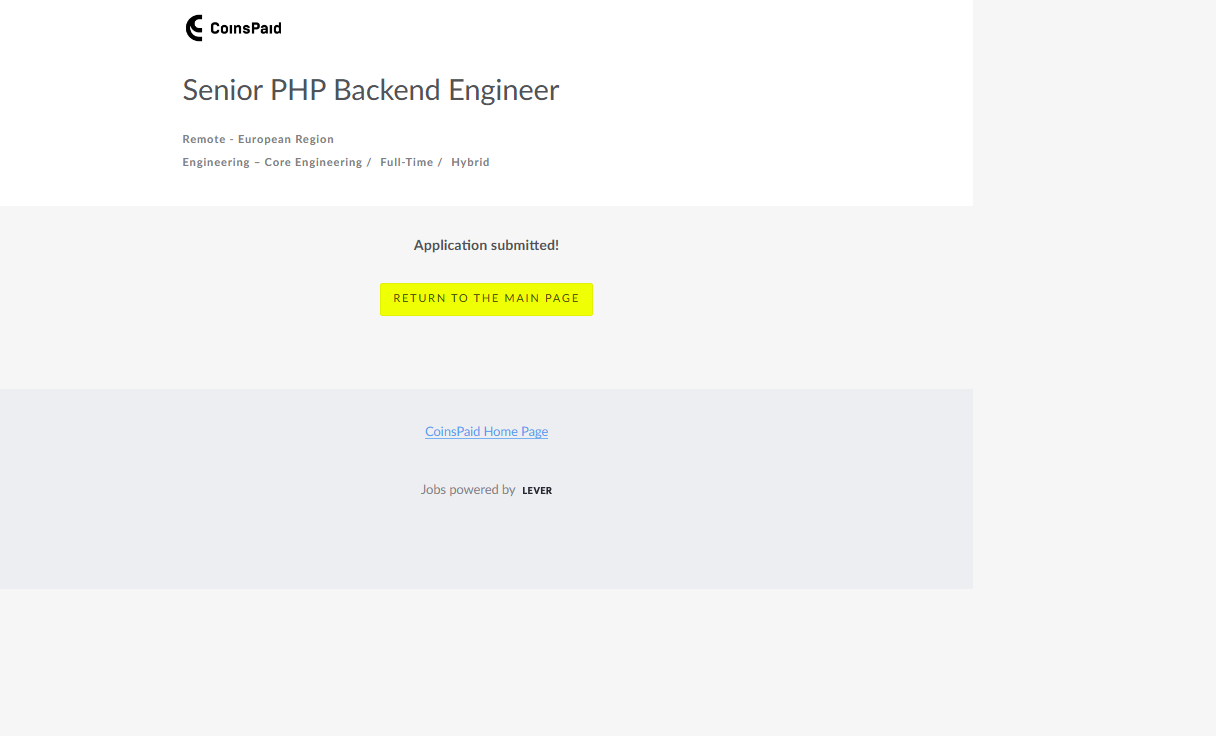
Task: Click the slash separator before 'Hybrid'
Action: point(440,162)
